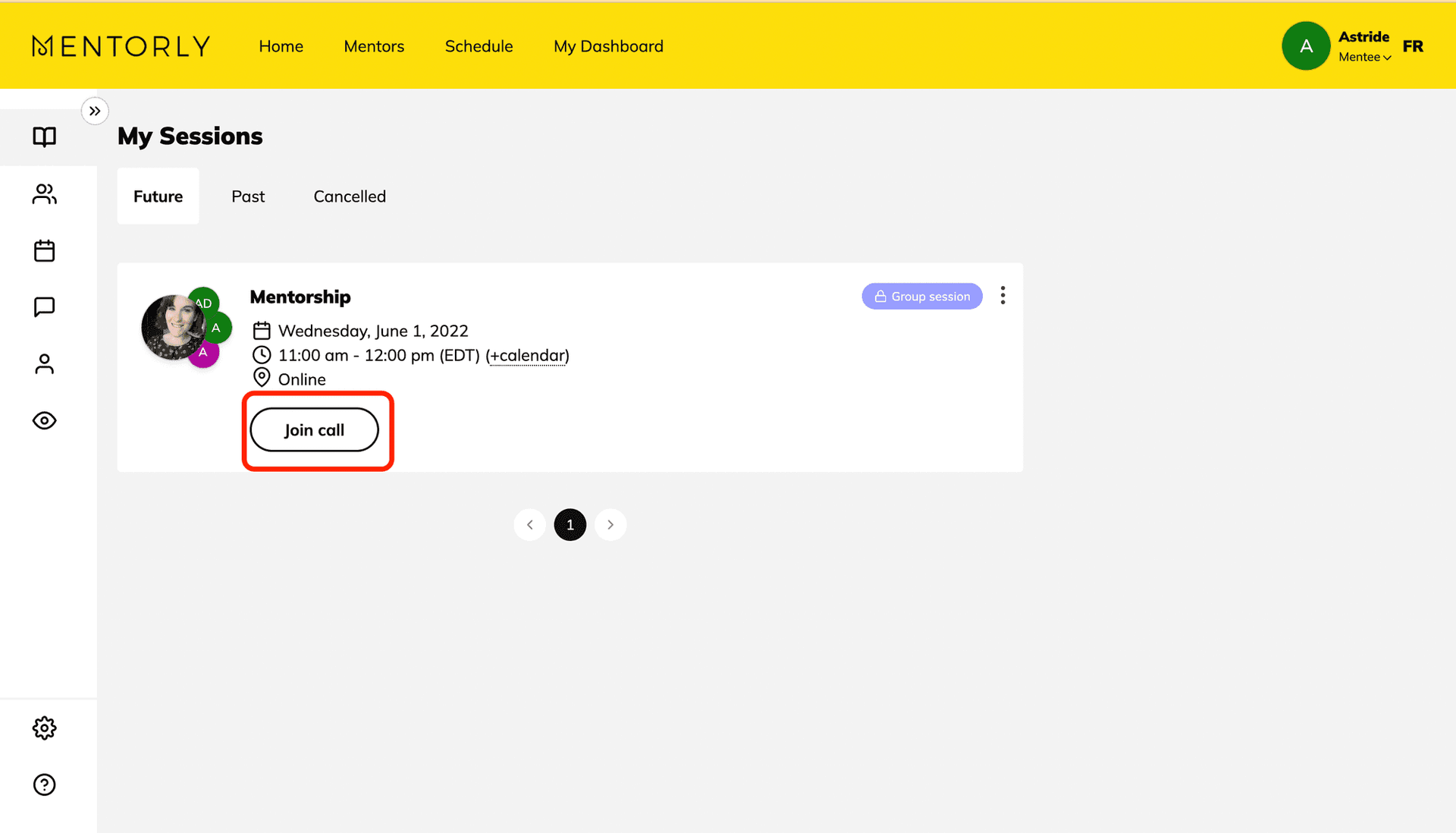Go to previous page arrow
This screenshot has height=833, width=1456.
[x=529, y=525]
